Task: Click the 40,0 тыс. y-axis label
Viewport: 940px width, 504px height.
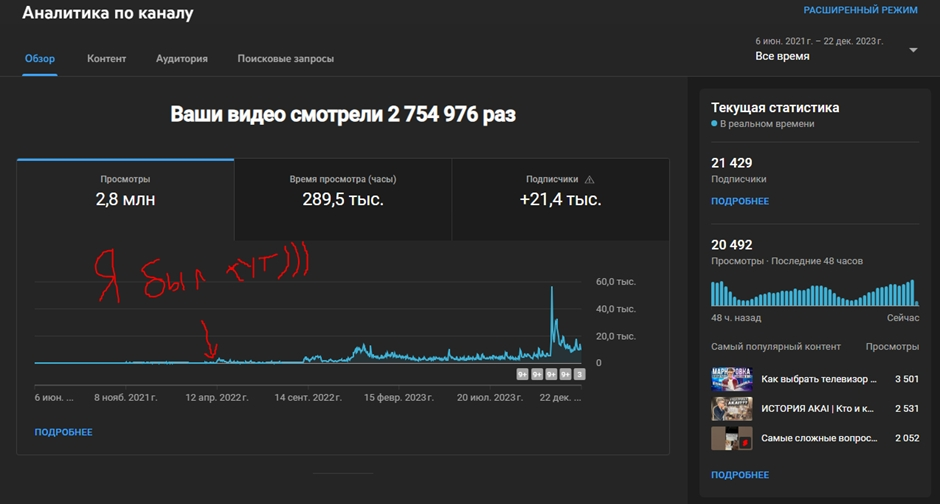Action: point(616,309)
